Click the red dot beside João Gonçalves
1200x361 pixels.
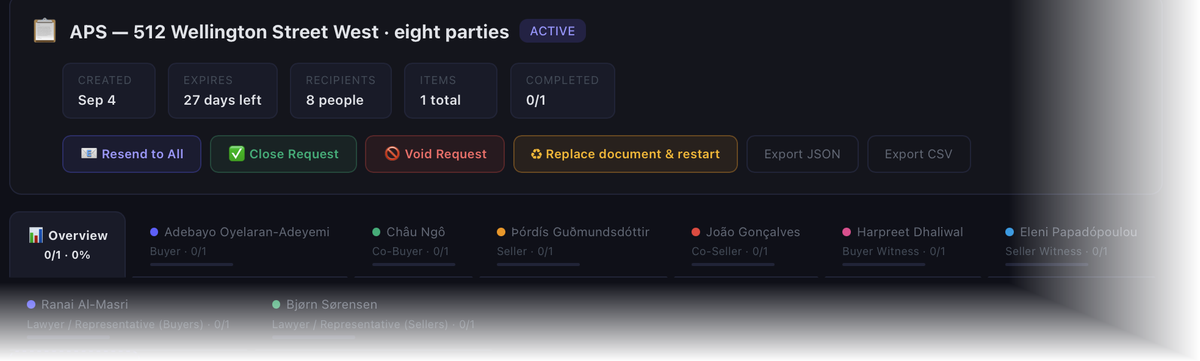click(x=696, y=232)
